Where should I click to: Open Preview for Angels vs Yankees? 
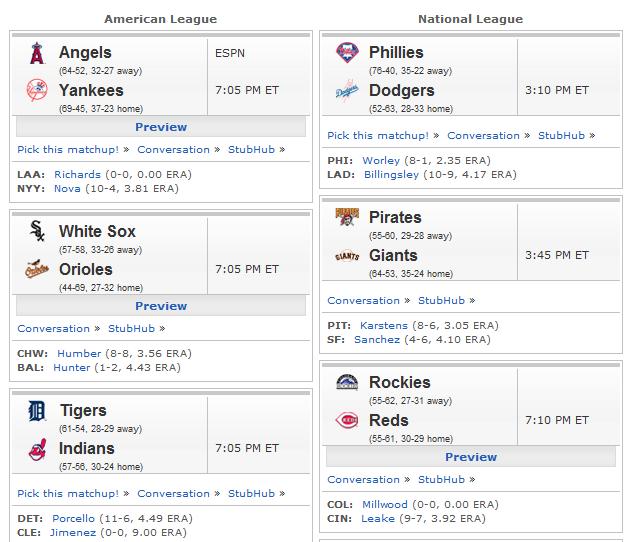[x=161, y=127]
